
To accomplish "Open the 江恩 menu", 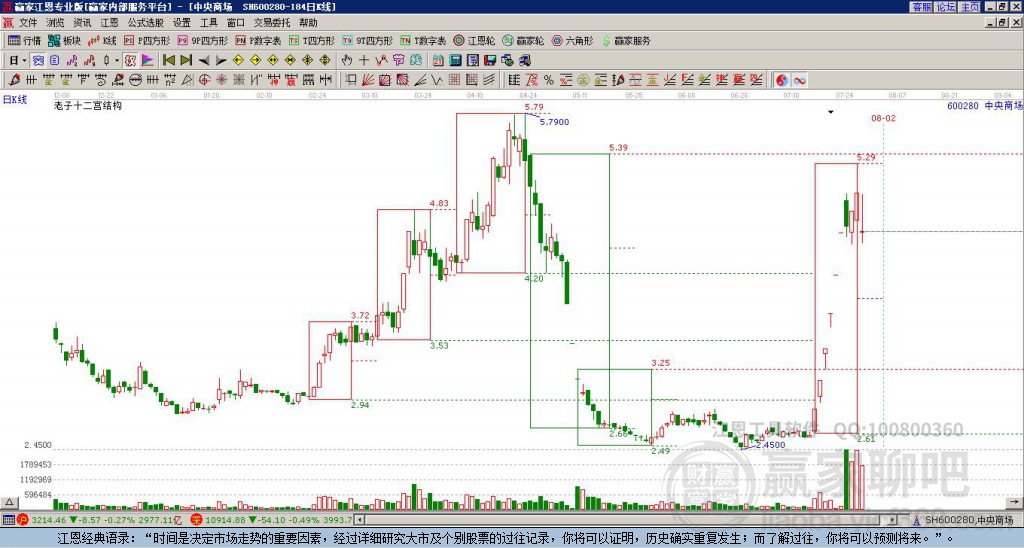I will coord(109,23).
